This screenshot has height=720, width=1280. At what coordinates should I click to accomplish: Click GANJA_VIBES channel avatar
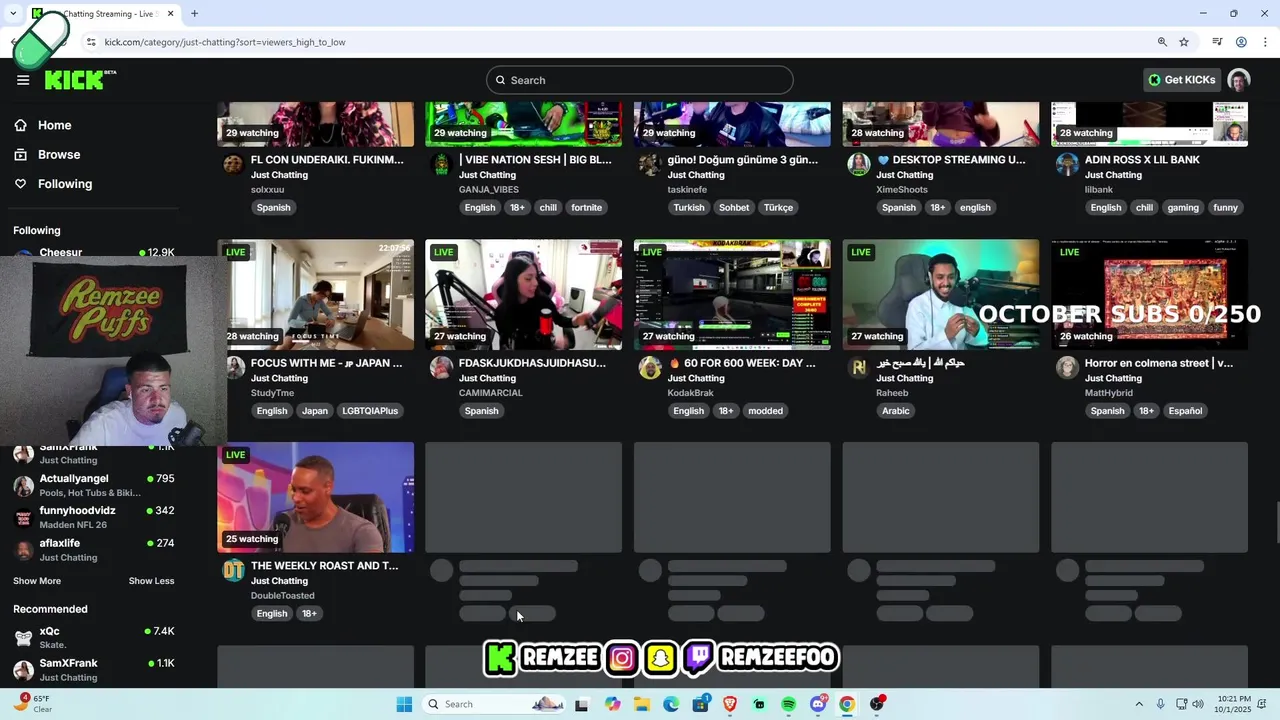tap(441, 165)
